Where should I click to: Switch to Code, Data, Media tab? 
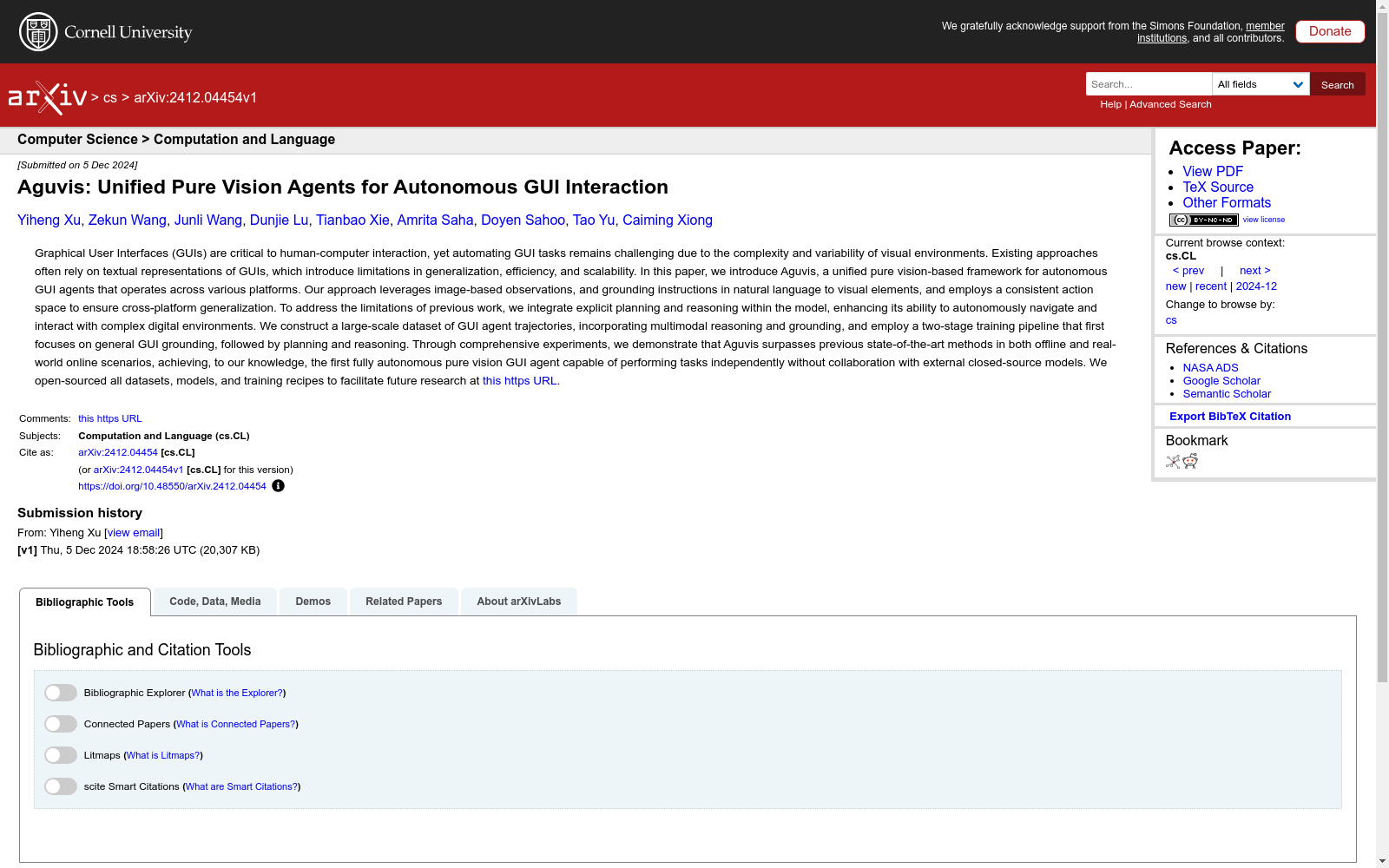click(215, 602)
